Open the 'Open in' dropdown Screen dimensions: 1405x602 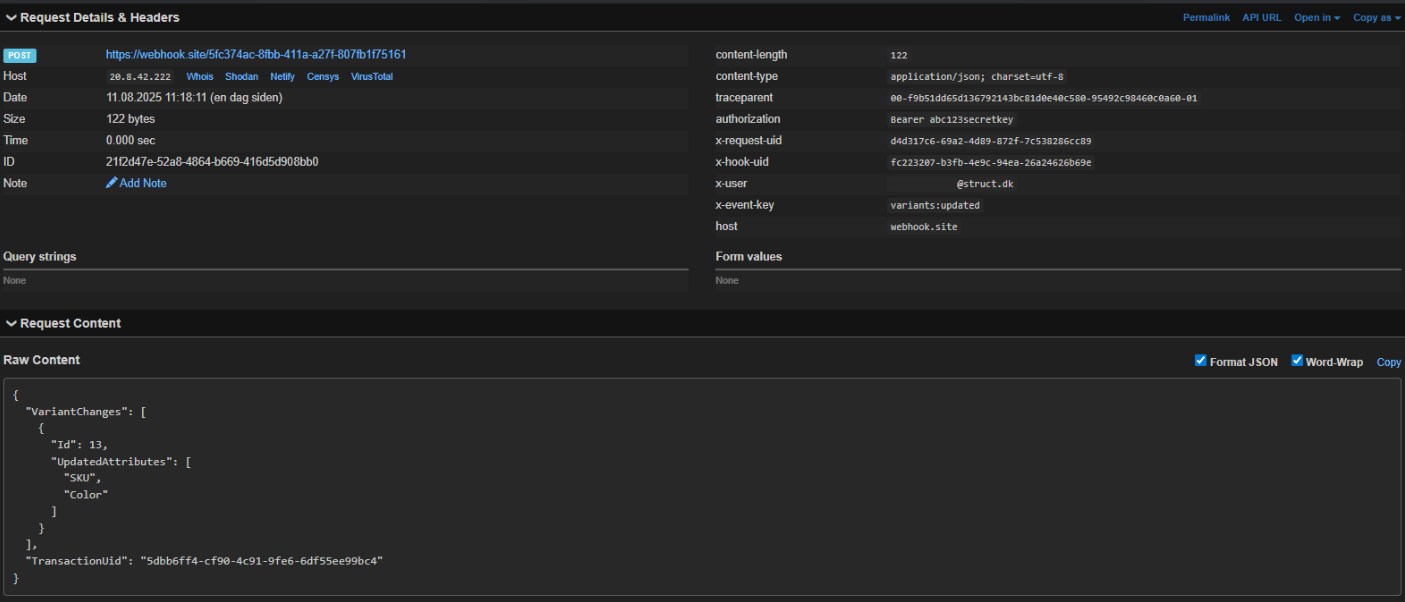pyautogui.click(x=1316, y=17)
